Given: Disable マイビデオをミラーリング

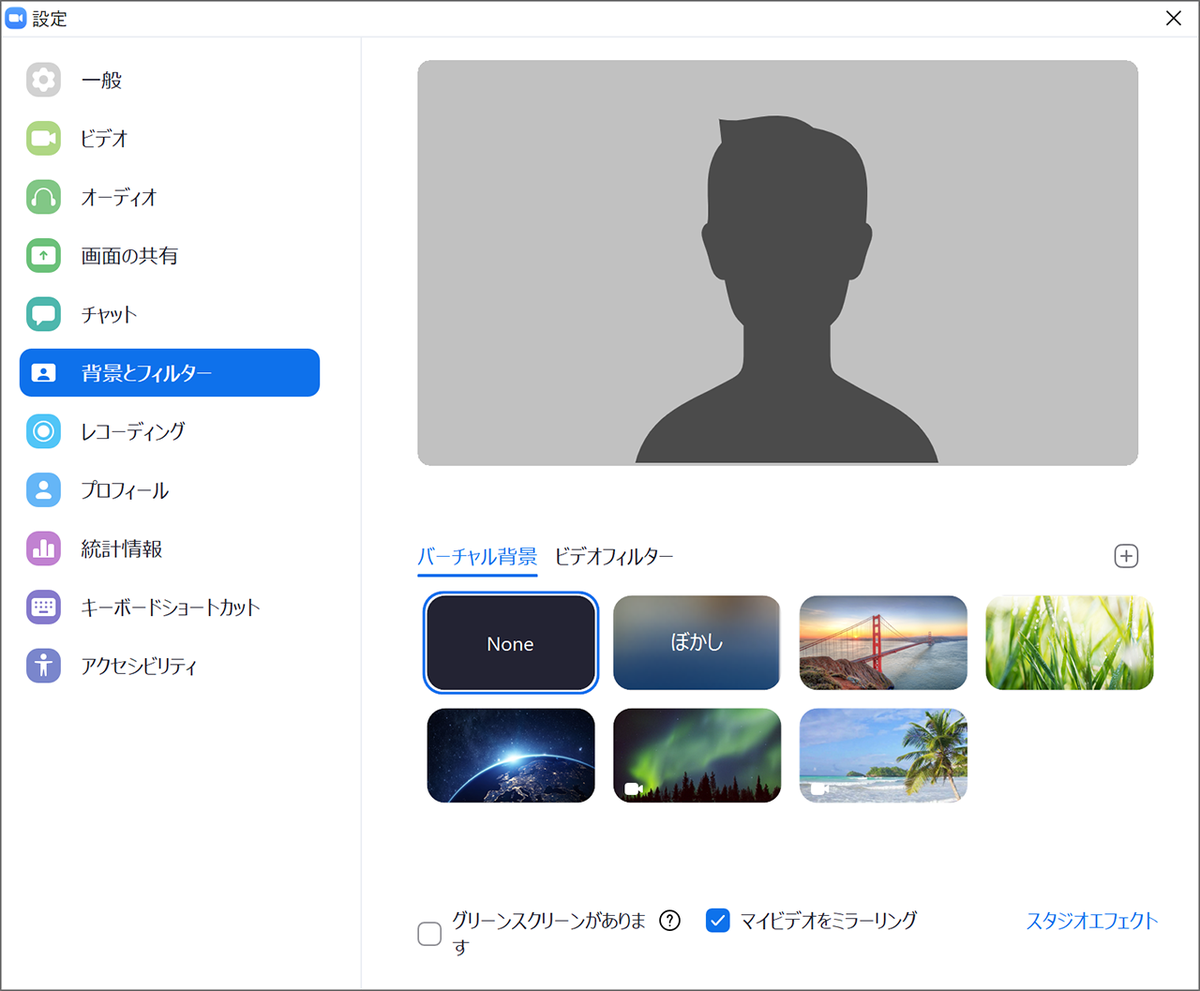Looking at the screenshot, I should (718, 920).
